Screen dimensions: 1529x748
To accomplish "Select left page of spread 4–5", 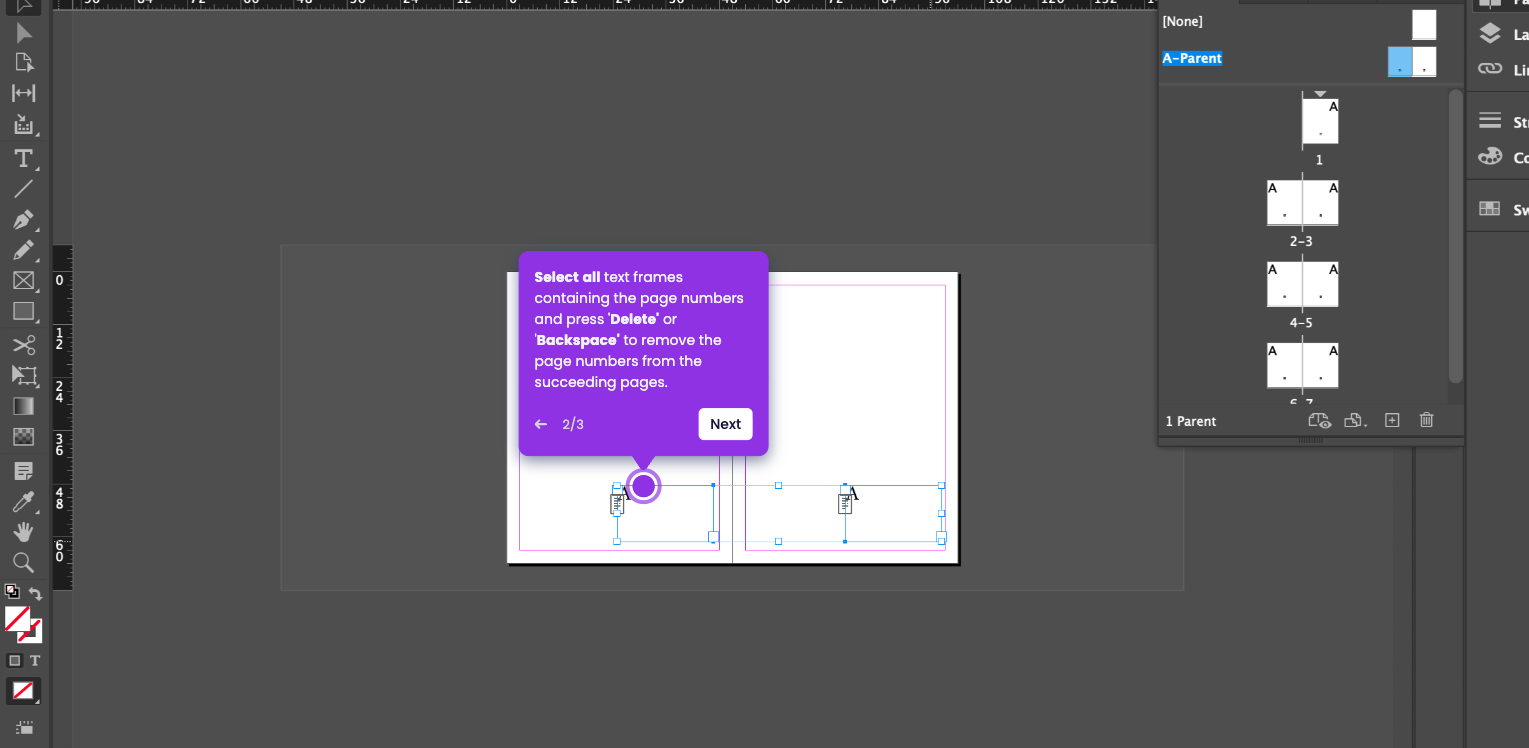I will click(x=1284, y=284).
